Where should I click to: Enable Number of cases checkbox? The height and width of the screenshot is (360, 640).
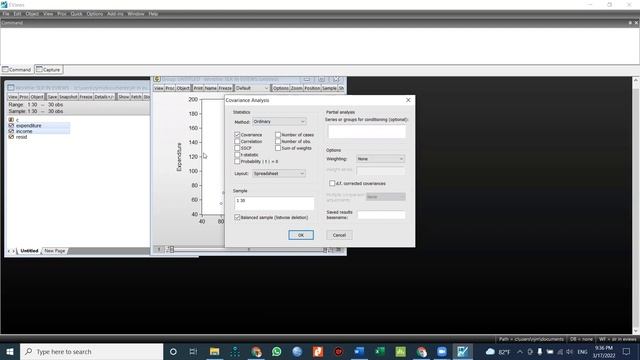278,135
